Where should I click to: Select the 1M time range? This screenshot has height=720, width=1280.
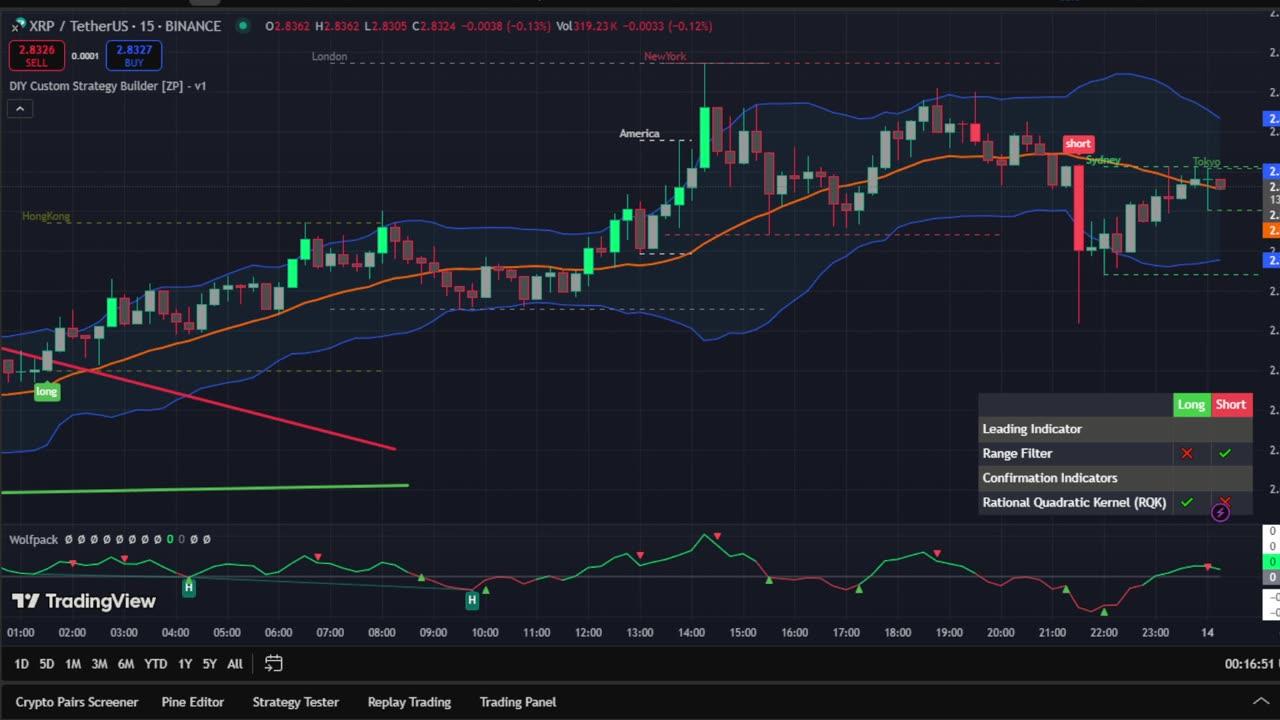[73, 664]
